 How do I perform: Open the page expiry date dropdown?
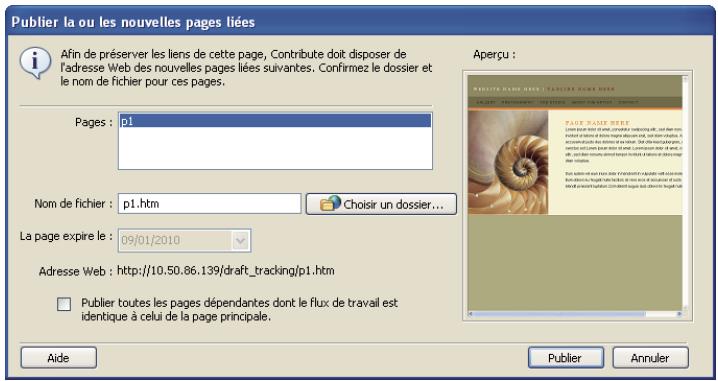point(240,240)
